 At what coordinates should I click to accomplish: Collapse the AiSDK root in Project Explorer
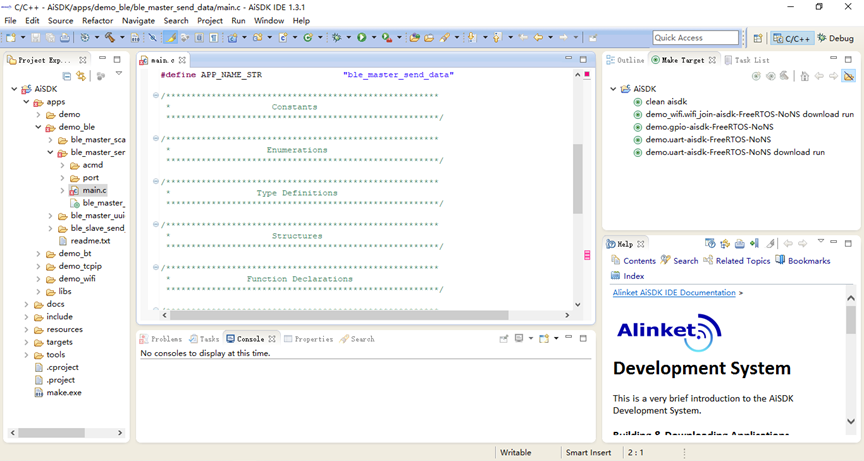point(14,89)
